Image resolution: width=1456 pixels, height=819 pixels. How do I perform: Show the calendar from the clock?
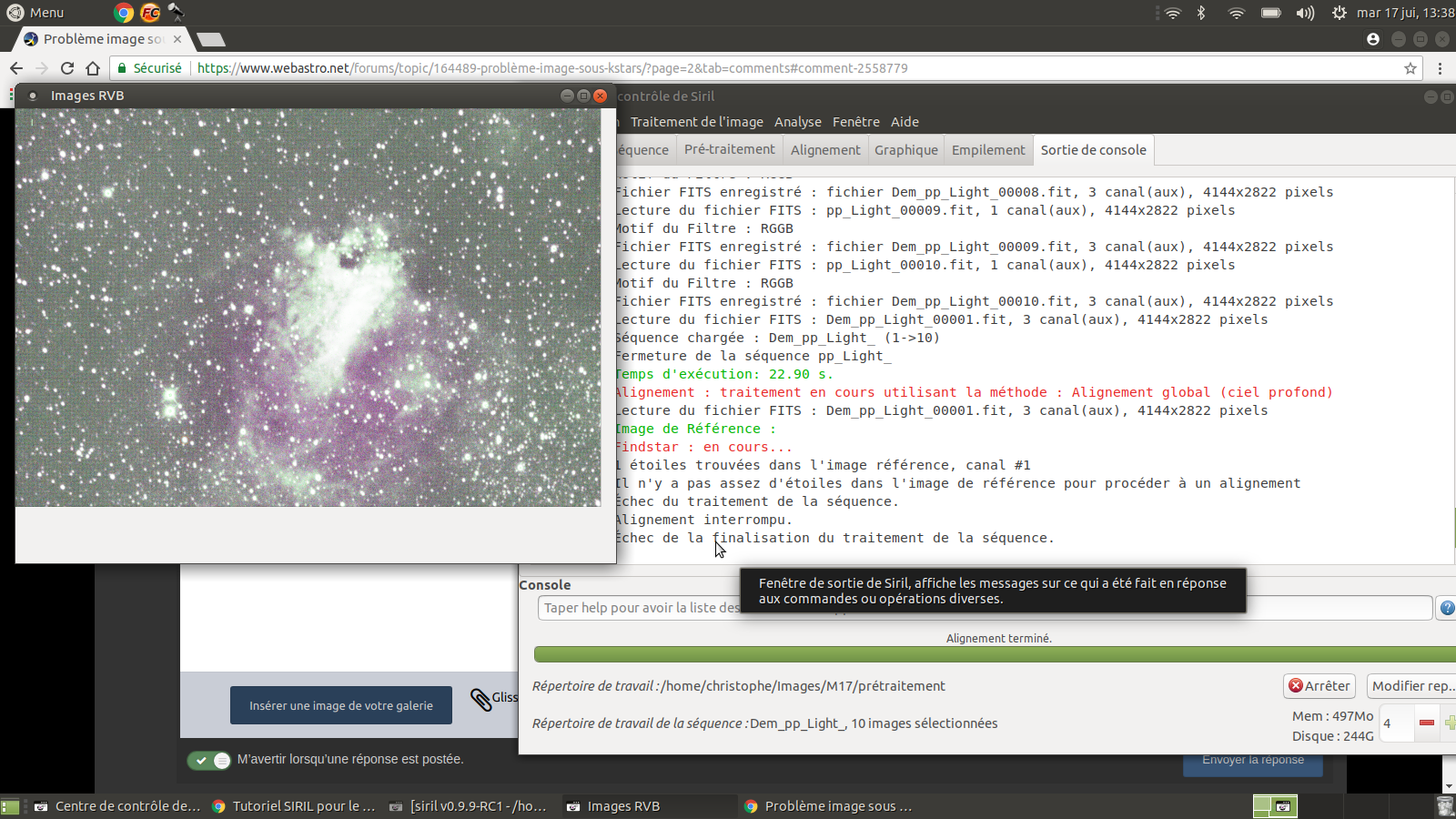tap(1405, 13)
